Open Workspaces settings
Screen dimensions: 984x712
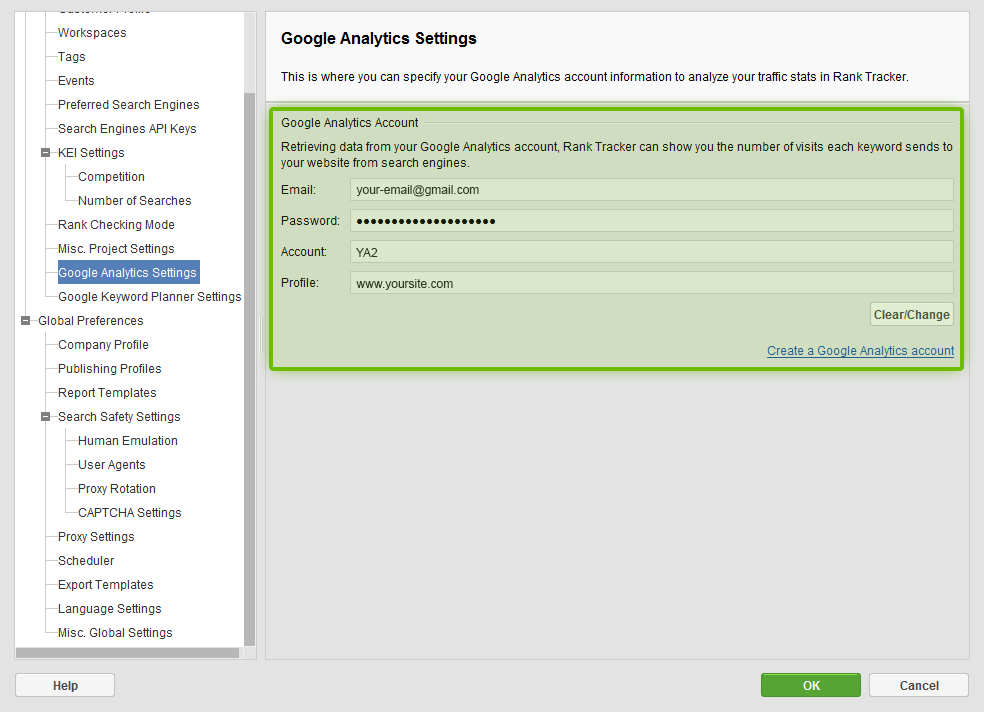(x=92, y=33)
